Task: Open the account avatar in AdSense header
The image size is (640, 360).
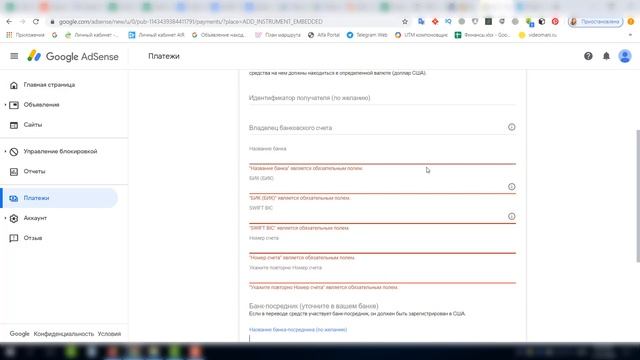Action: (624, 56)
